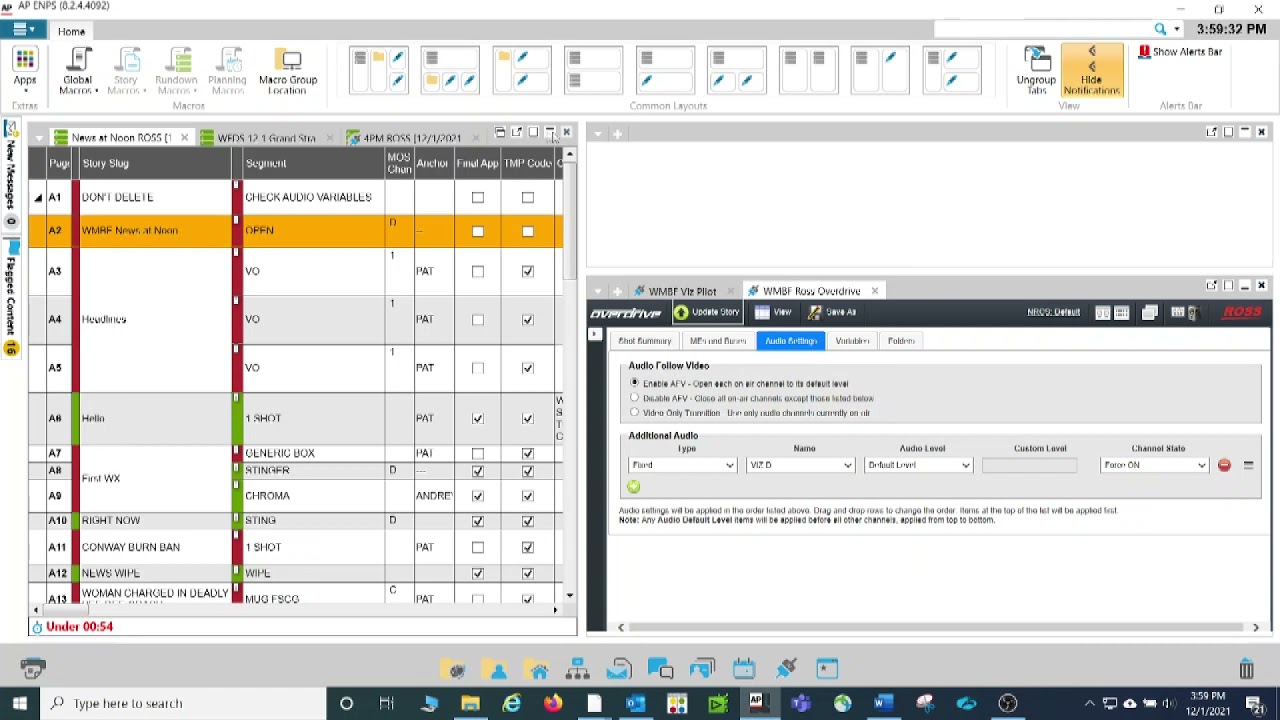The height and width of the screenshot is (720, 1280).
Task: Click the Custom Level input field
Action: (x=1029, y=465)
